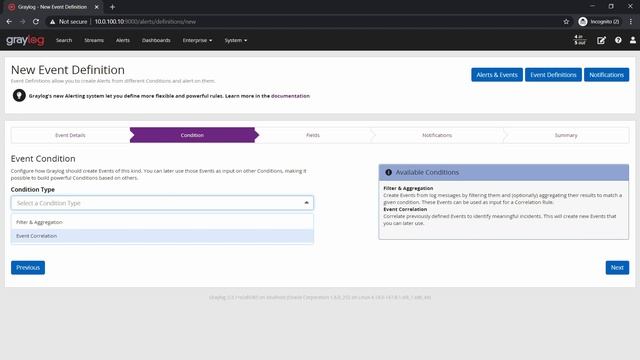This screenshot has width=640, height=360.
Task: Go to Alerts in navigation
Action: [x=122, y=40]
